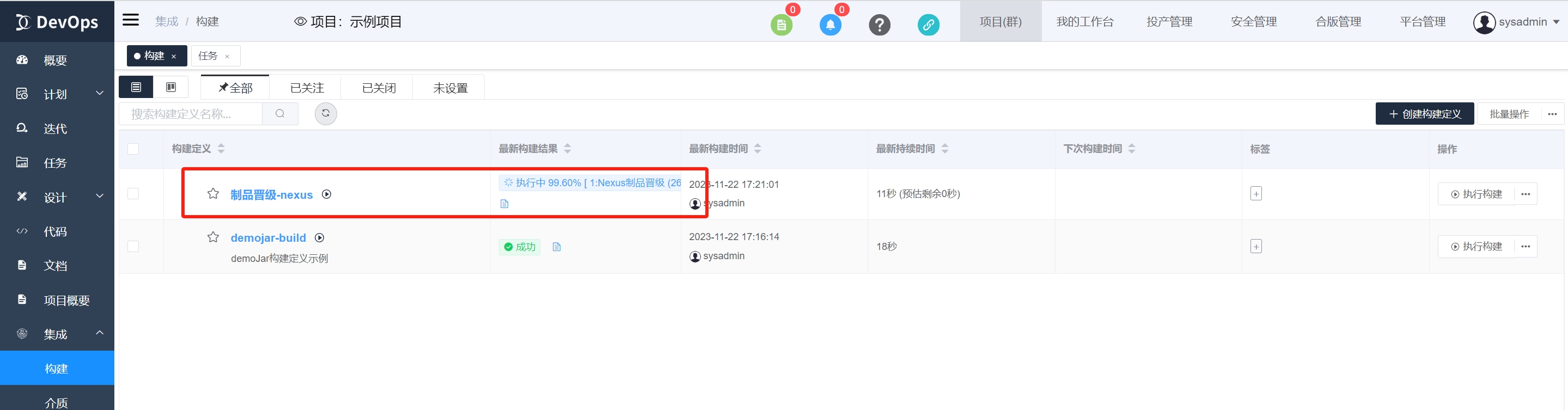
Task: Open the blue bell alerts icon
Action: tap(829, 25)
